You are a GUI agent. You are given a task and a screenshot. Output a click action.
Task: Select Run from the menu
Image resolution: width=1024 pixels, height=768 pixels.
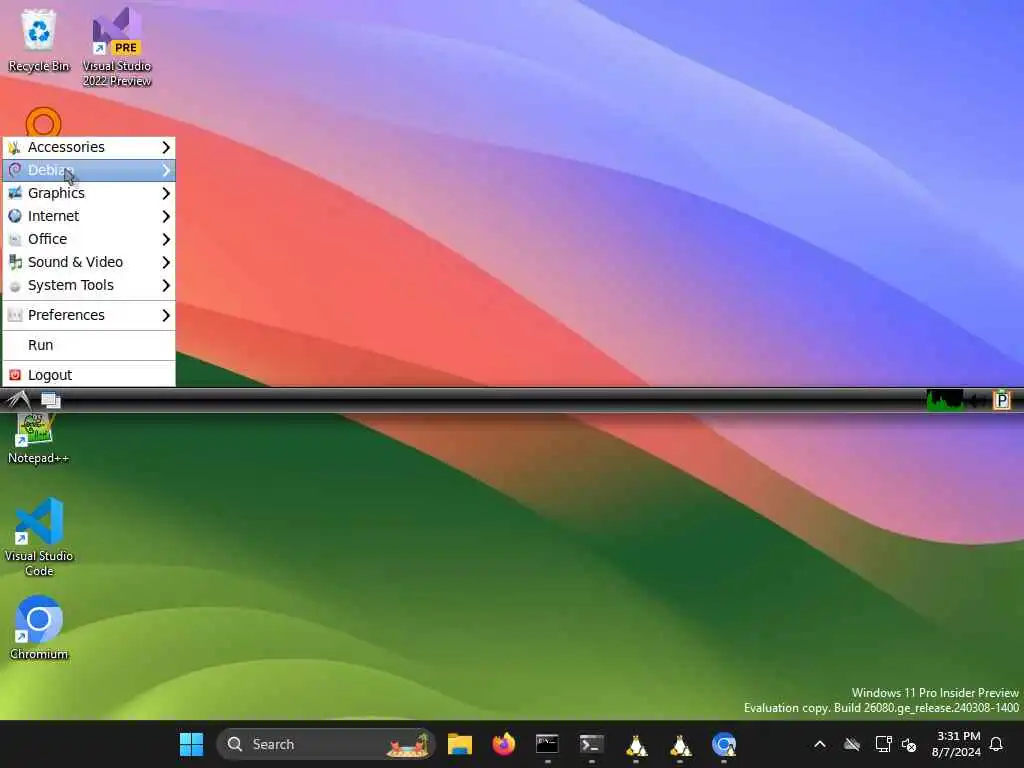(89, 345)
